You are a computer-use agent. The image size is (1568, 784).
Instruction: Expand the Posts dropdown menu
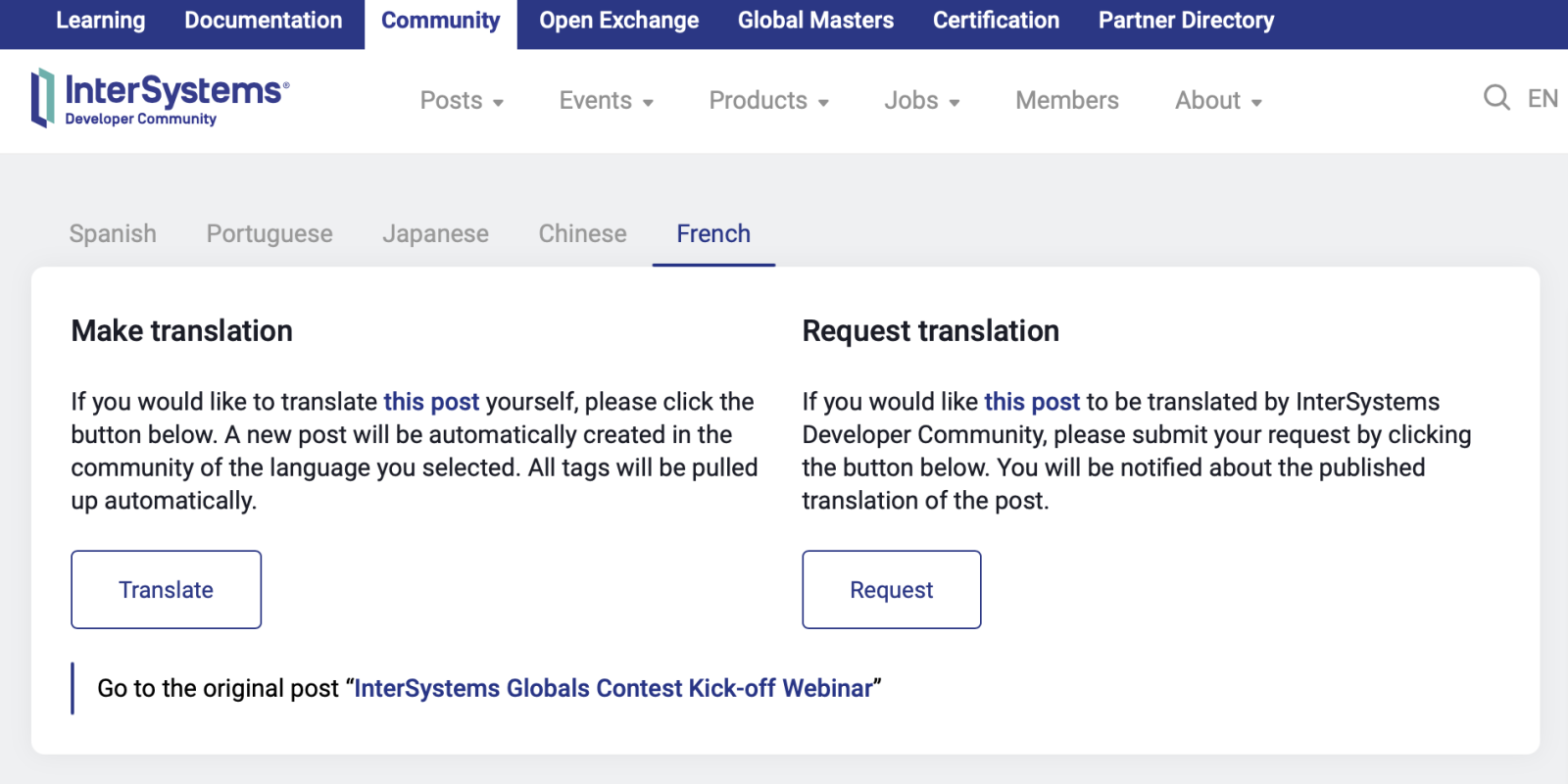[462, 101]
